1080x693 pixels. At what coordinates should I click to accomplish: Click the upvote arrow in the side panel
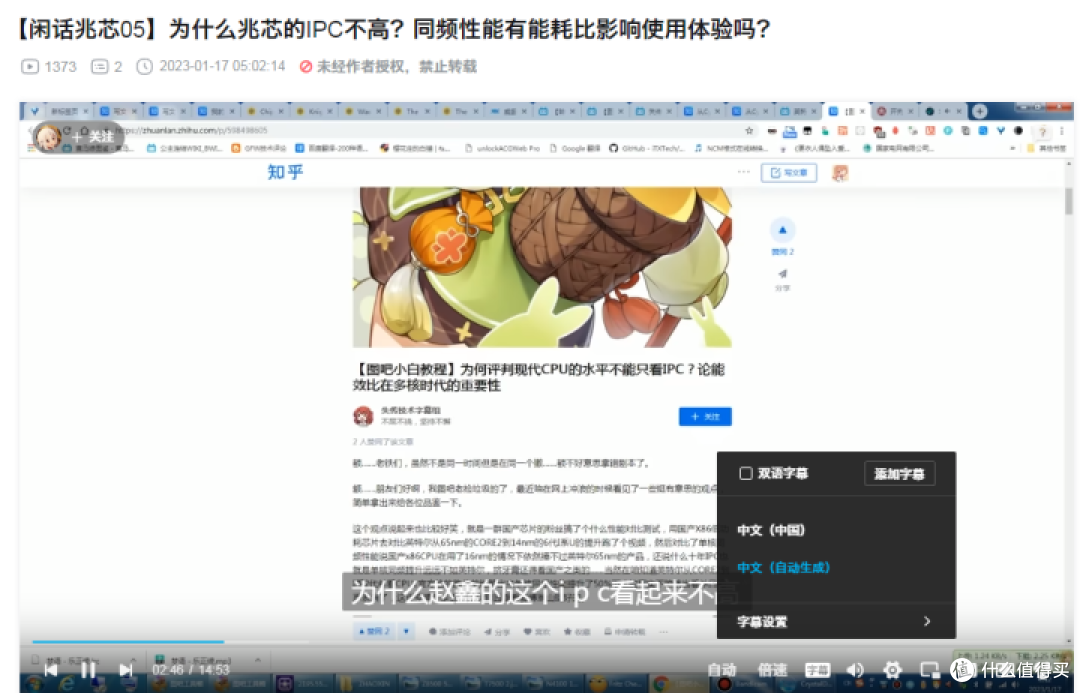782,230
